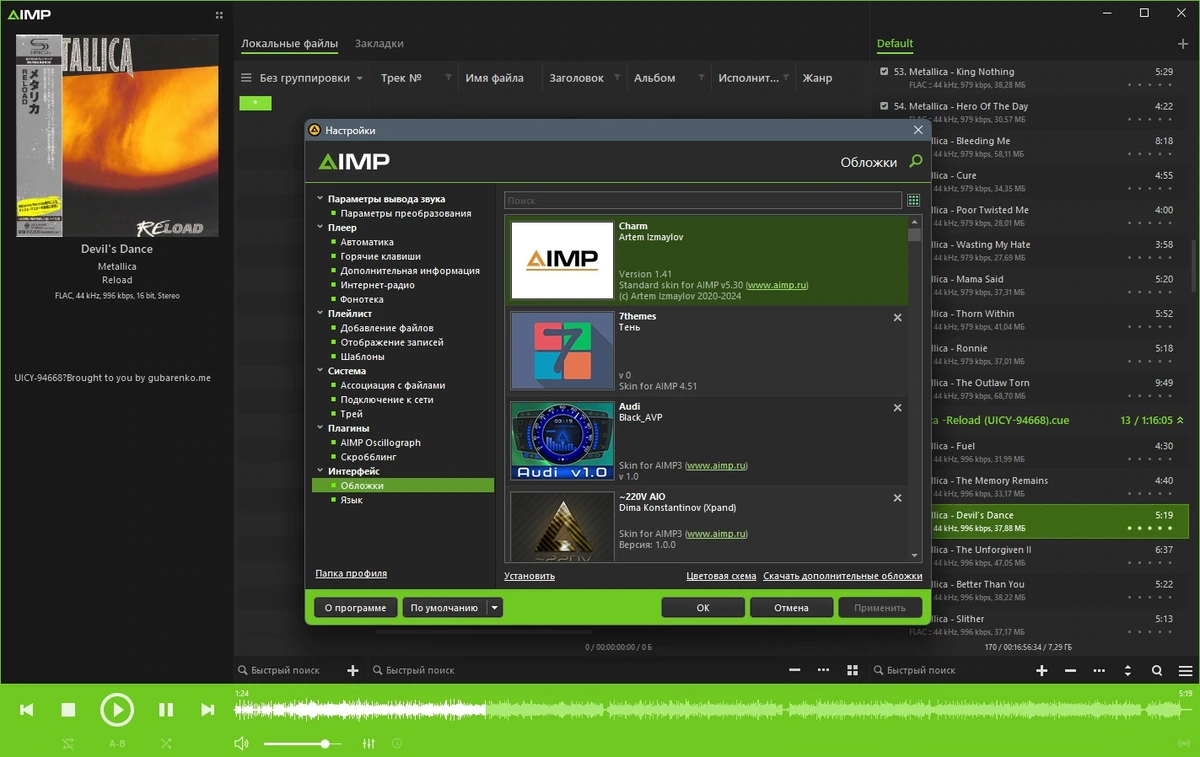Remove the ~220V AIO skin with its X
1200x757 pixels.
pyautogui.click(x=897, y=498)
